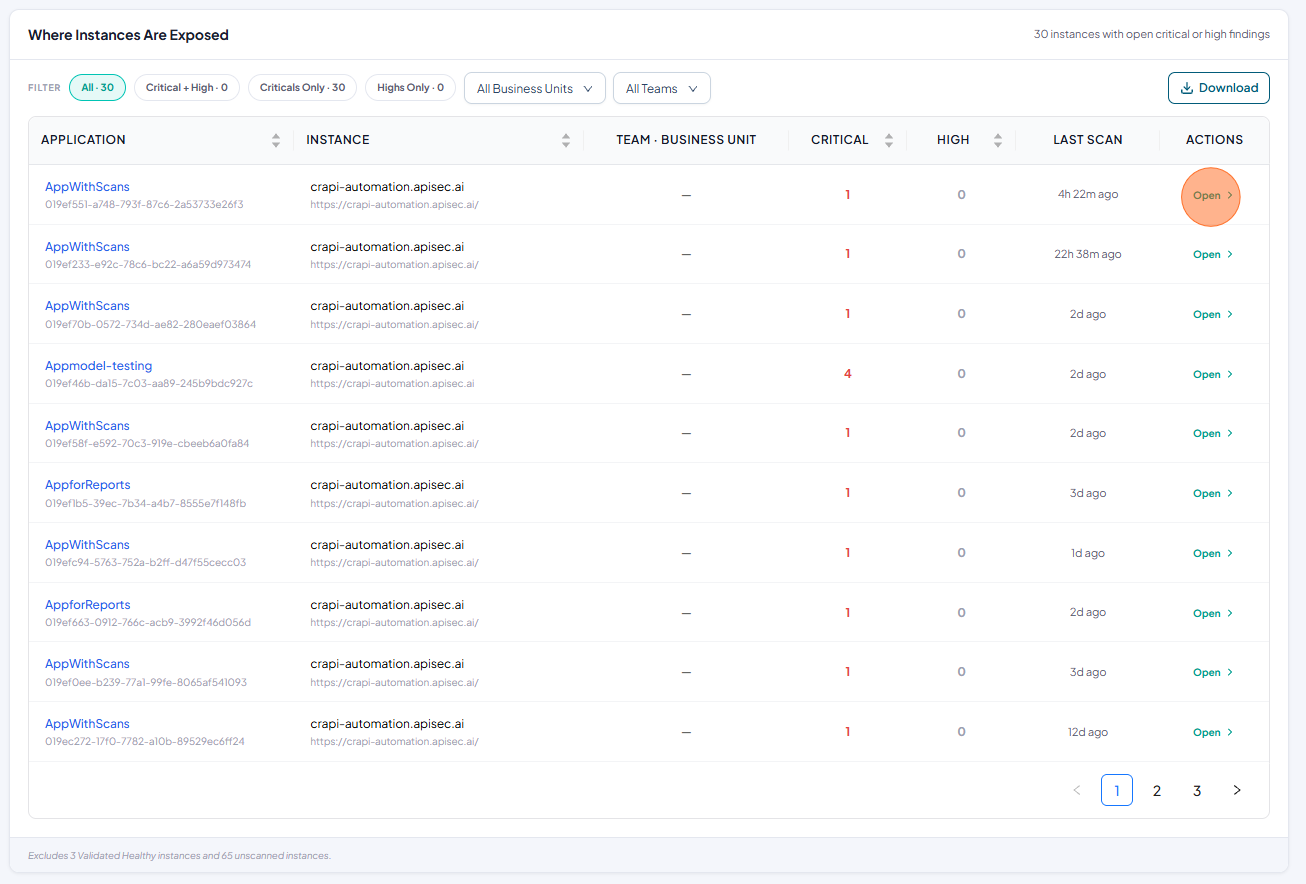Jump to page 3 of results
Image resolution: width=1306 pixels, height=884 pixels.
pyautogui.click(x=1197, y=790)
